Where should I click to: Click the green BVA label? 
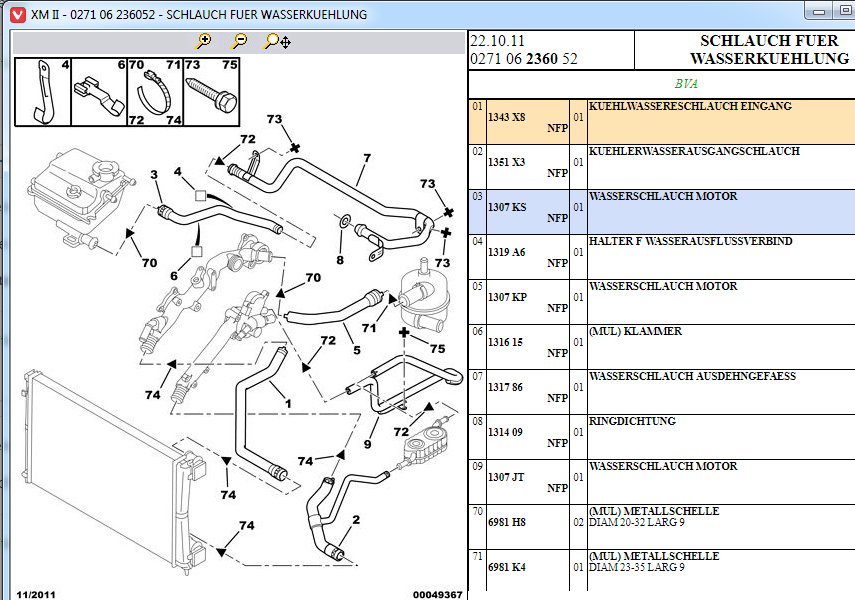point(686,83)
